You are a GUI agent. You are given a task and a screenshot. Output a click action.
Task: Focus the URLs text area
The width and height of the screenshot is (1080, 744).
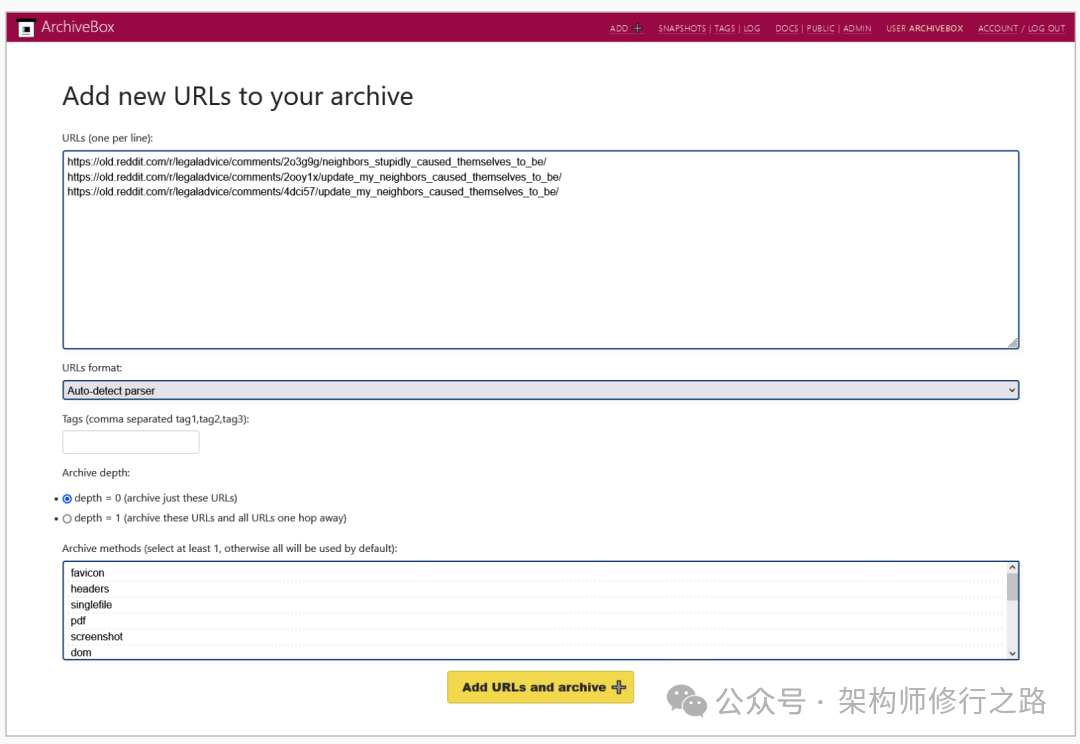(x=541, y=249)
